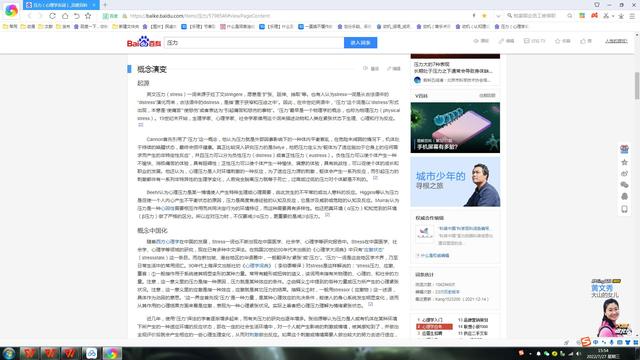Open the 压力心理学 hyperlink in 概念中国化
Viewport: 640px width, 360px height.
coord(168,242)
